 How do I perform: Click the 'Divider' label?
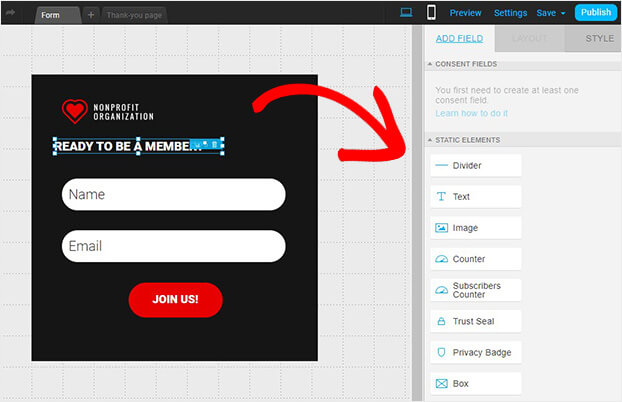pos(467,165)
